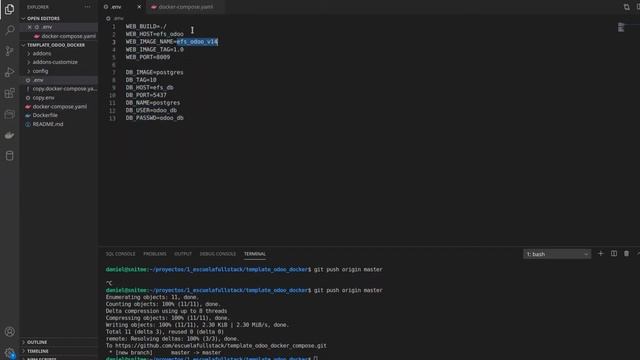640x360 pixels.
Task: Click highlighted efs_odoo_v14 value
Action: click(x=197, y=42)
